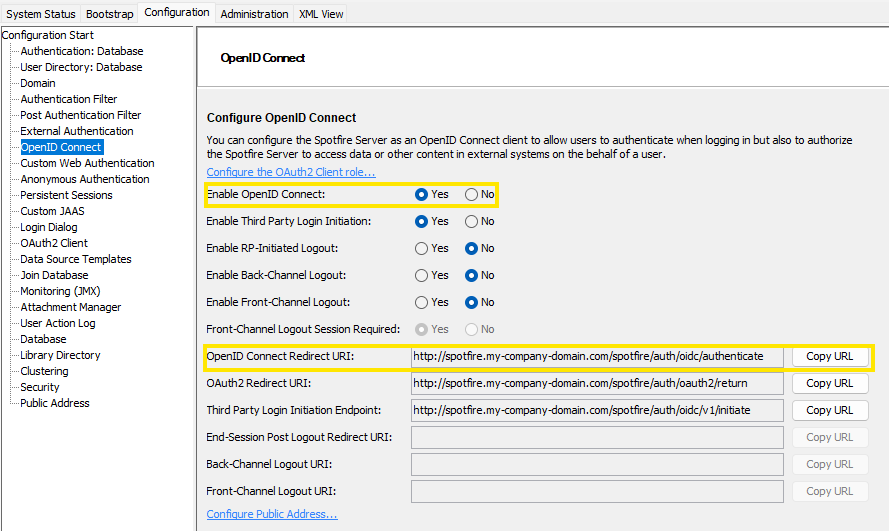Click the OpenID Connect Redirect URI field

(x=596, y=356)
